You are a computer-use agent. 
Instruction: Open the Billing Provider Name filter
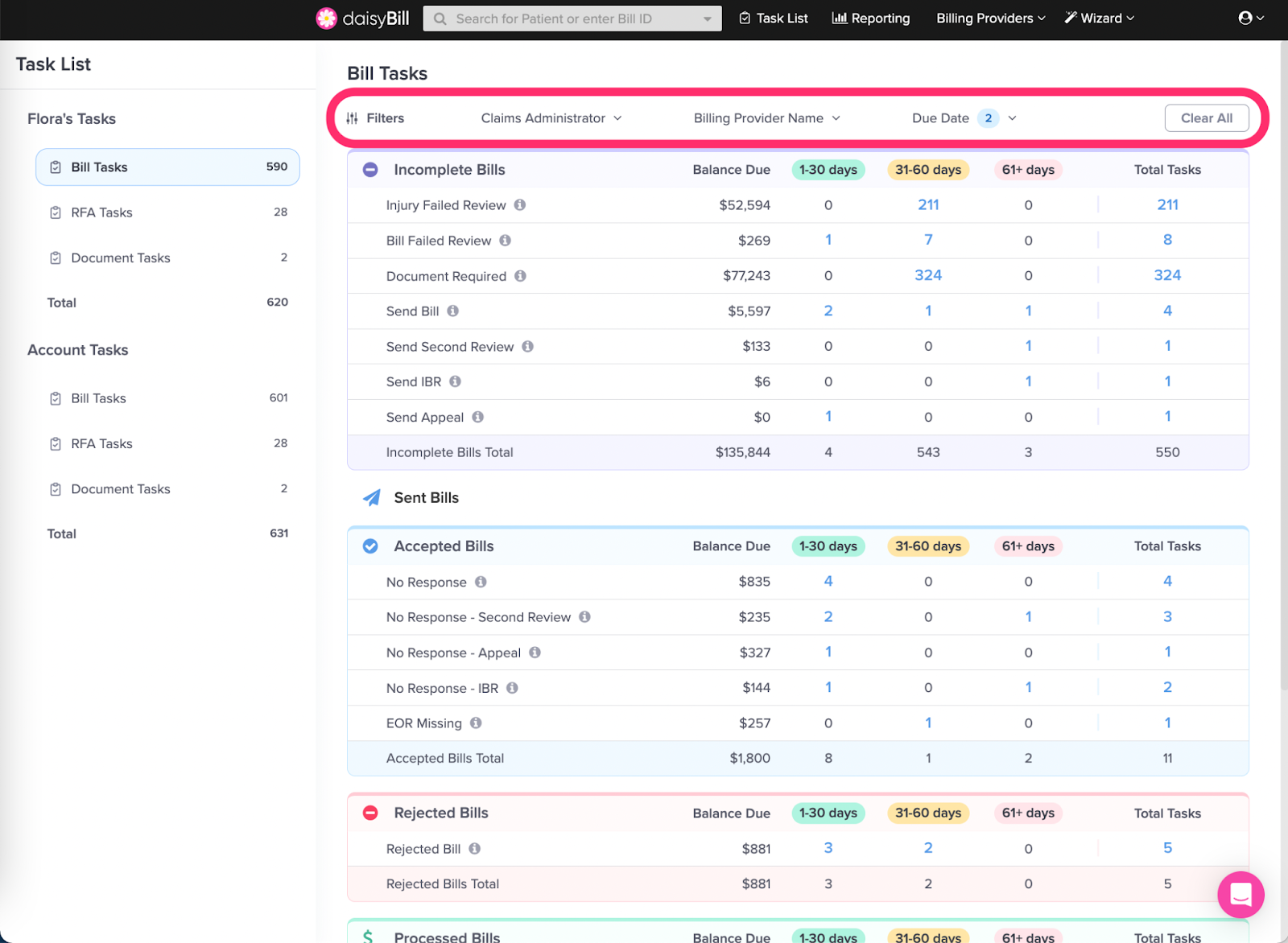click(x=766, y=118)
